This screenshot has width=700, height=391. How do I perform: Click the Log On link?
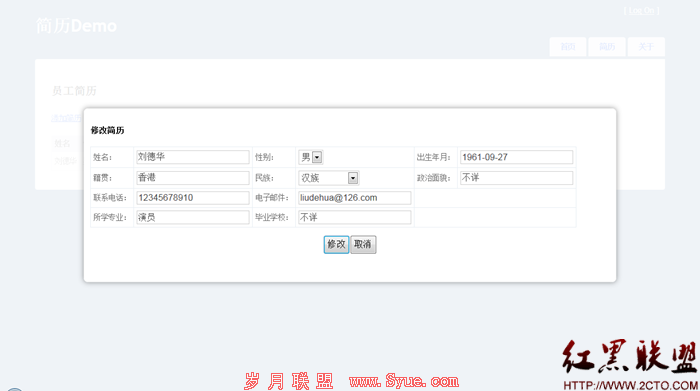[642, 11]
